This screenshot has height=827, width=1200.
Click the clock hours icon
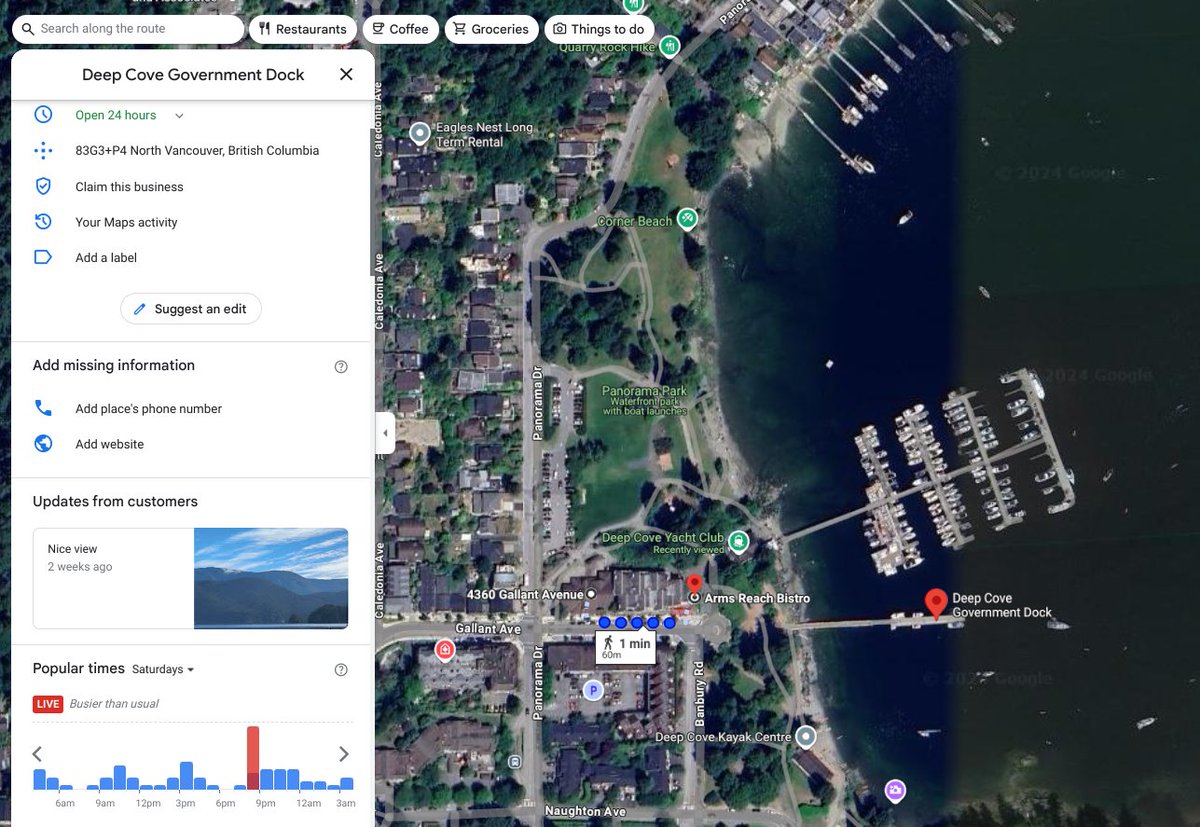click(x=43, y=115)
